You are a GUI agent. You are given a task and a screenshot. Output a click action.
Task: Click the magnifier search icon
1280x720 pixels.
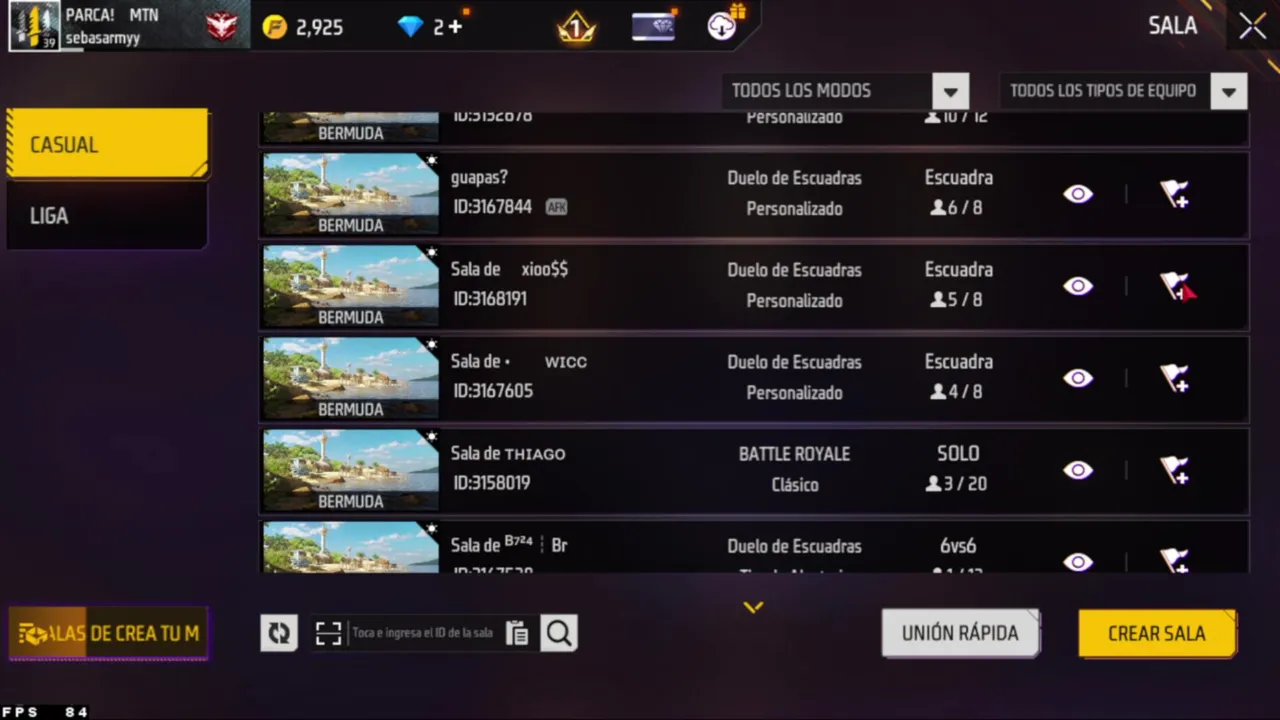[559, 633]
